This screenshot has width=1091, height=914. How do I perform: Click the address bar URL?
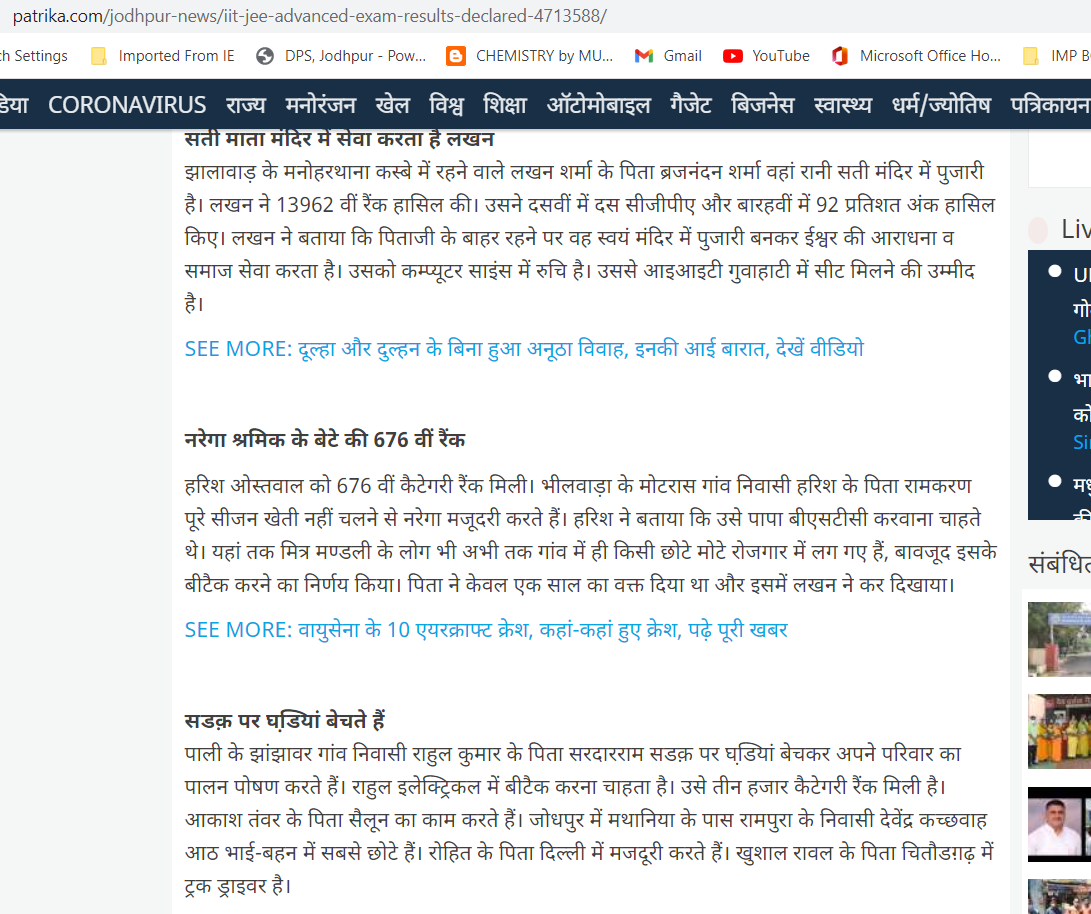[x=310, y=16]
